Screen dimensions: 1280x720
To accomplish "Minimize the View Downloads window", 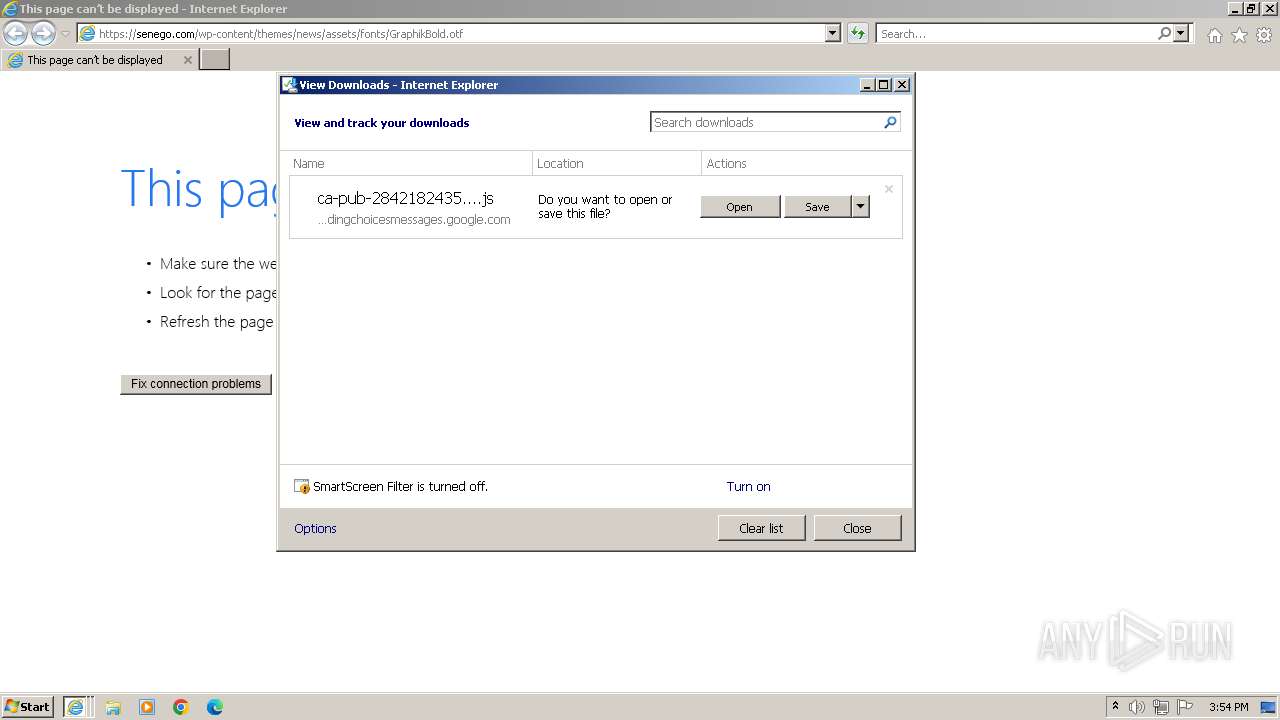I will click(x=867, y=85).
